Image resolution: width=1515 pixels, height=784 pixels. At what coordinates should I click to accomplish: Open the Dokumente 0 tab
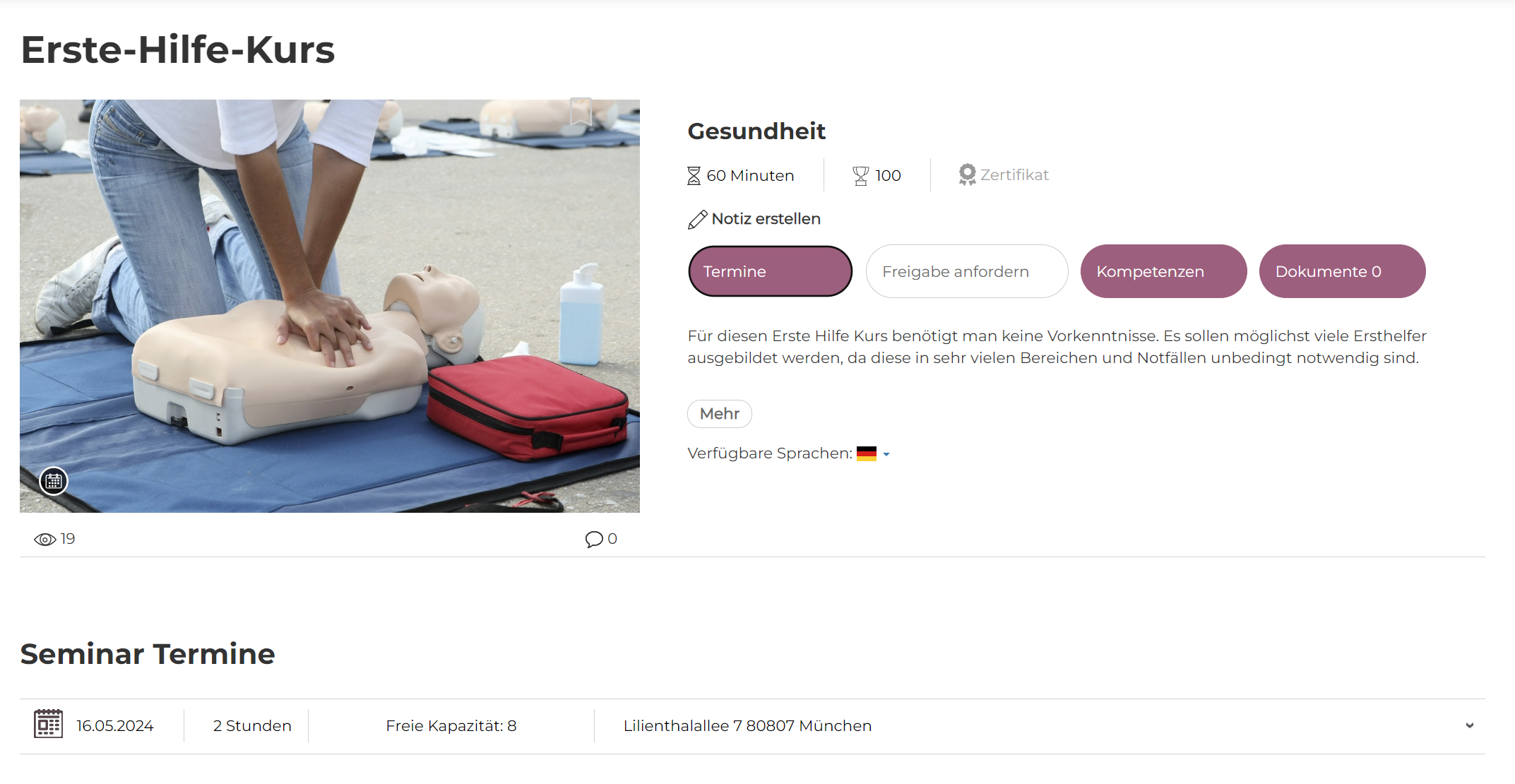pyautogui.click(x=1342, y=271)
